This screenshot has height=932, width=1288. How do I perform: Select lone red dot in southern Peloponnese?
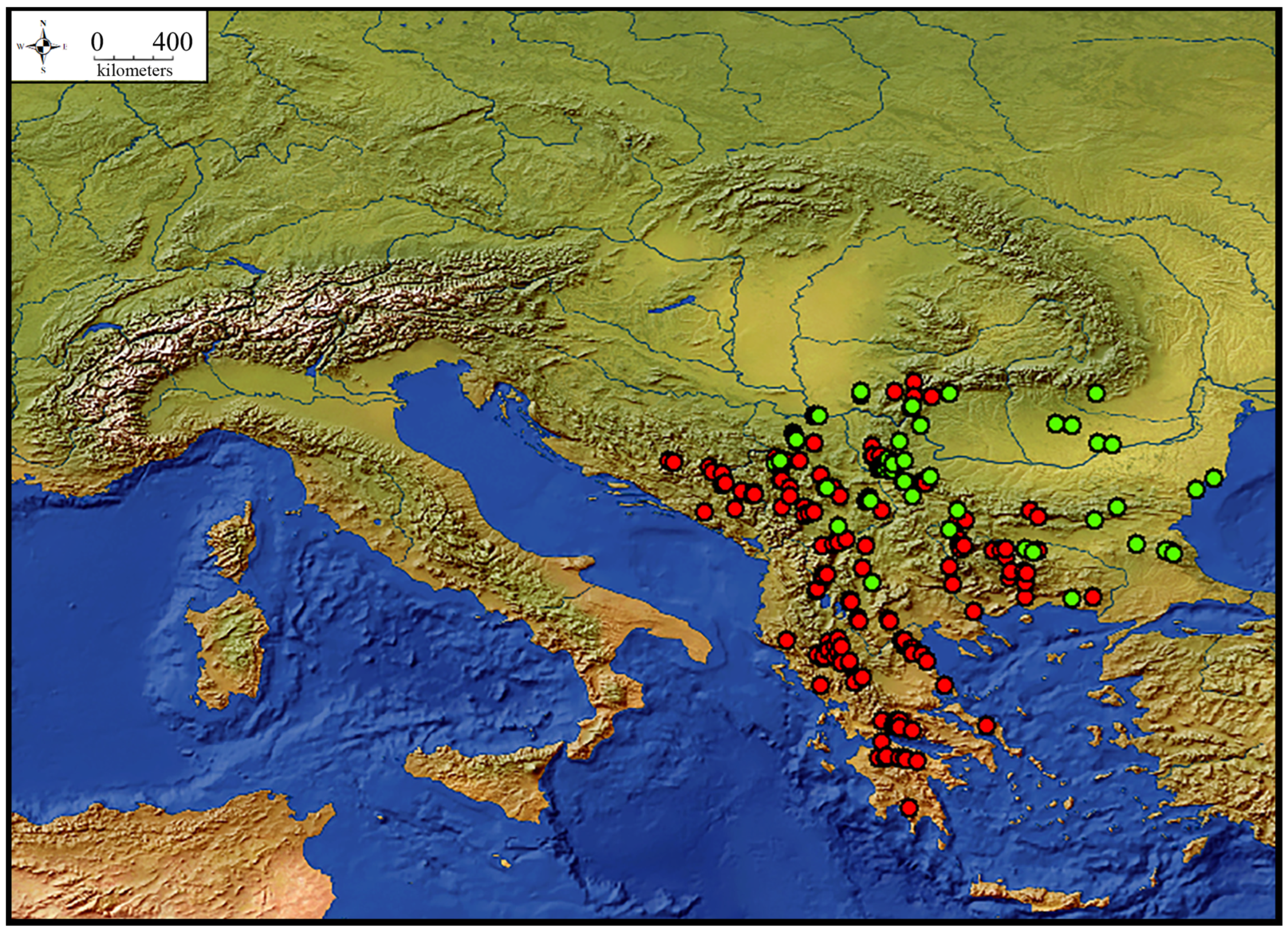pyautogui.click(x=909, y=807)
